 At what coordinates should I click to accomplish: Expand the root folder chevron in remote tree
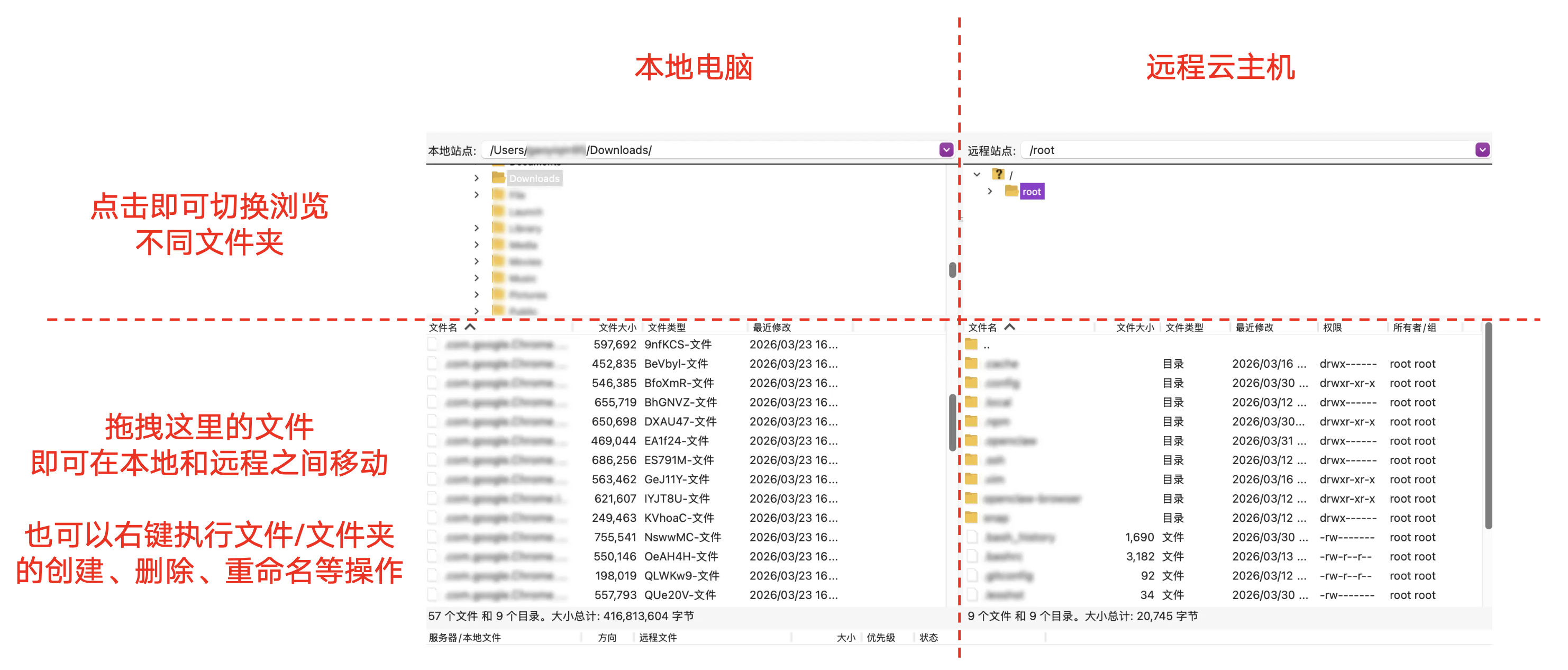click(x=989, y=191)
